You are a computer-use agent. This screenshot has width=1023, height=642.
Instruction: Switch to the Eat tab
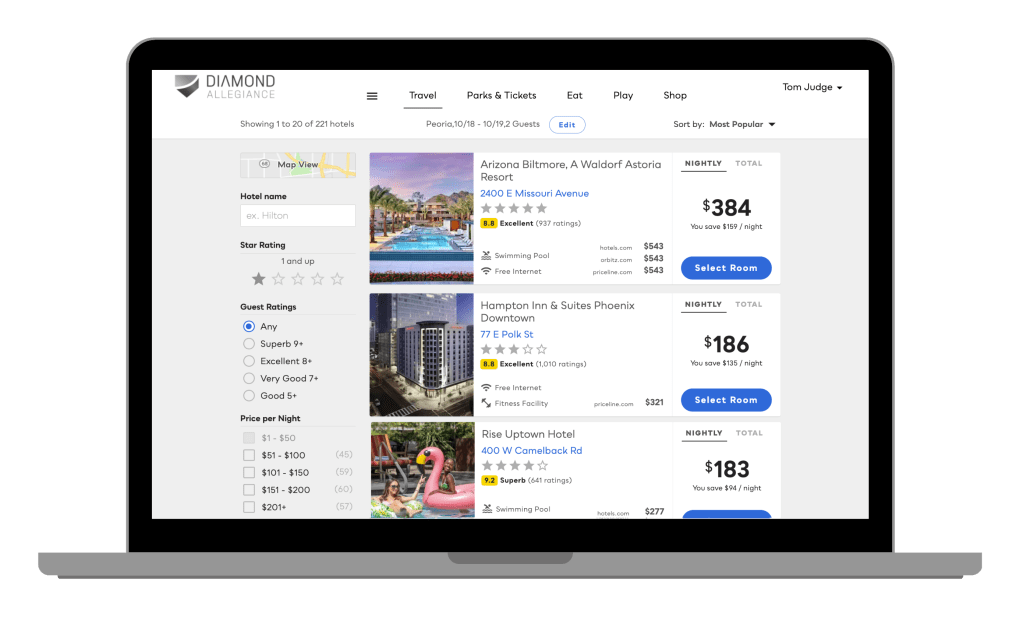(574, 95)
